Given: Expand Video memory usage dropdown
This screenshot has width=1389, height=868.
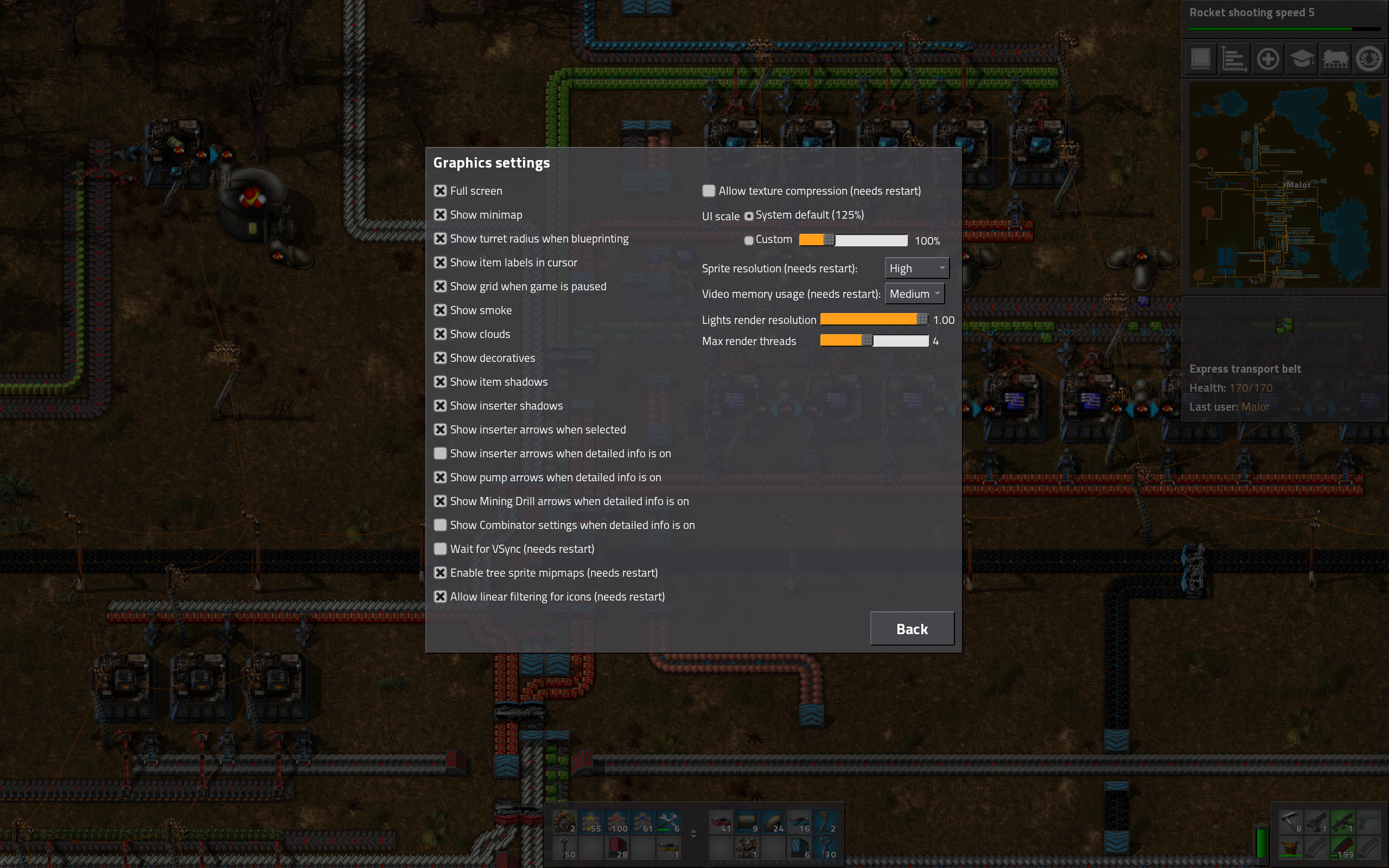Looking at the screenshot, I should click(913, 293).
